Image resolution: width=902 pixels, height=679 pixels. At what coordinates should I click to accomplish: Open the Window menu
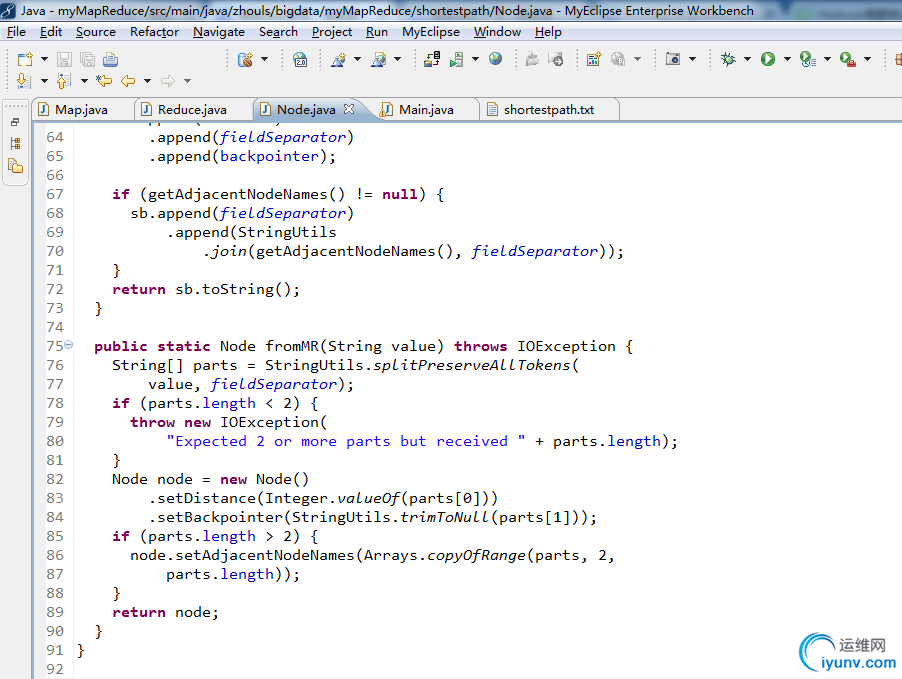point(497,32)
